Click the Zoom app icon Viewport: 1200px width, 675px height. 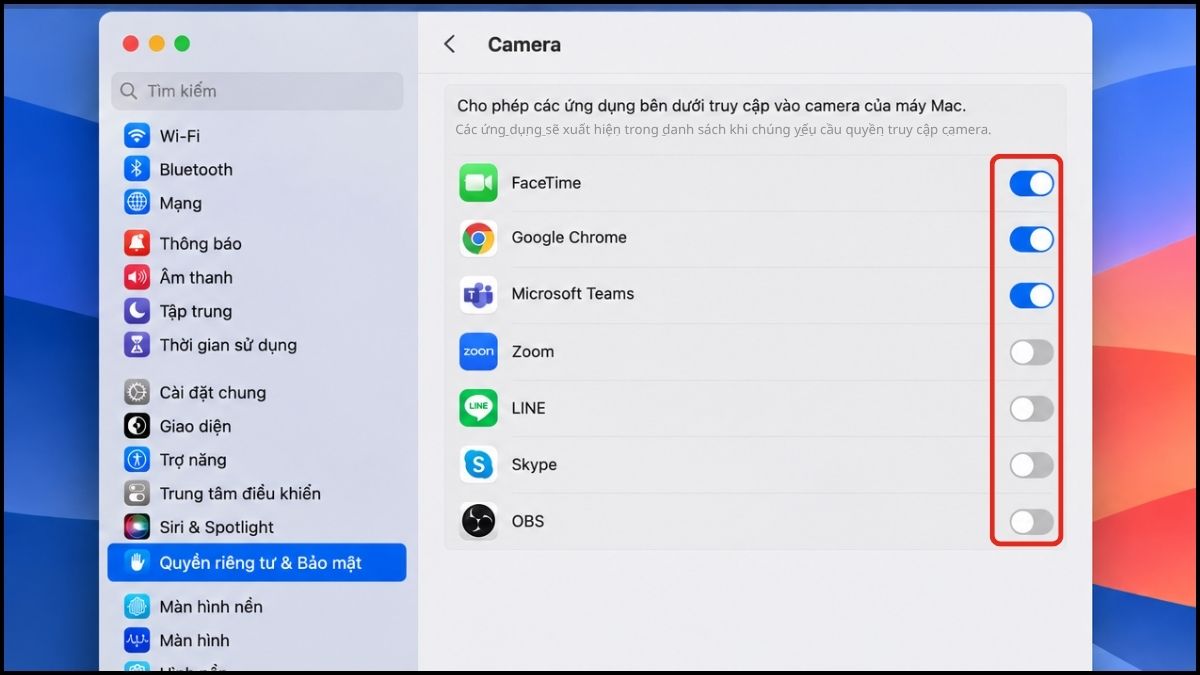coord(479,352)
